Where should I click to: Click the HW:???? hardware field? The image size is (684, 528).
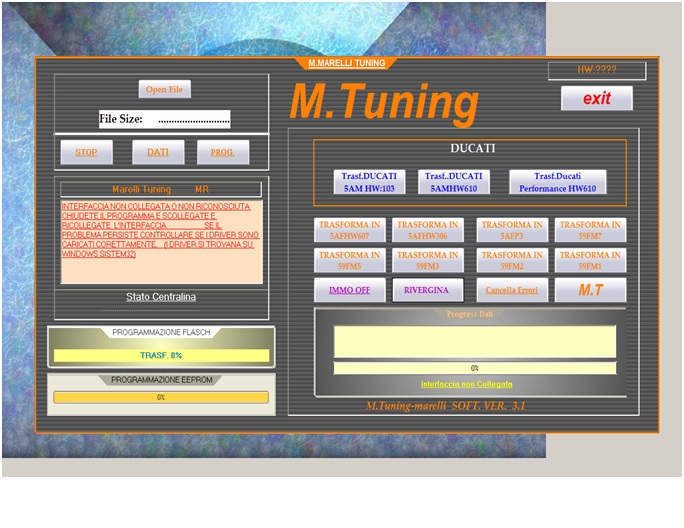tap(597, 71)
